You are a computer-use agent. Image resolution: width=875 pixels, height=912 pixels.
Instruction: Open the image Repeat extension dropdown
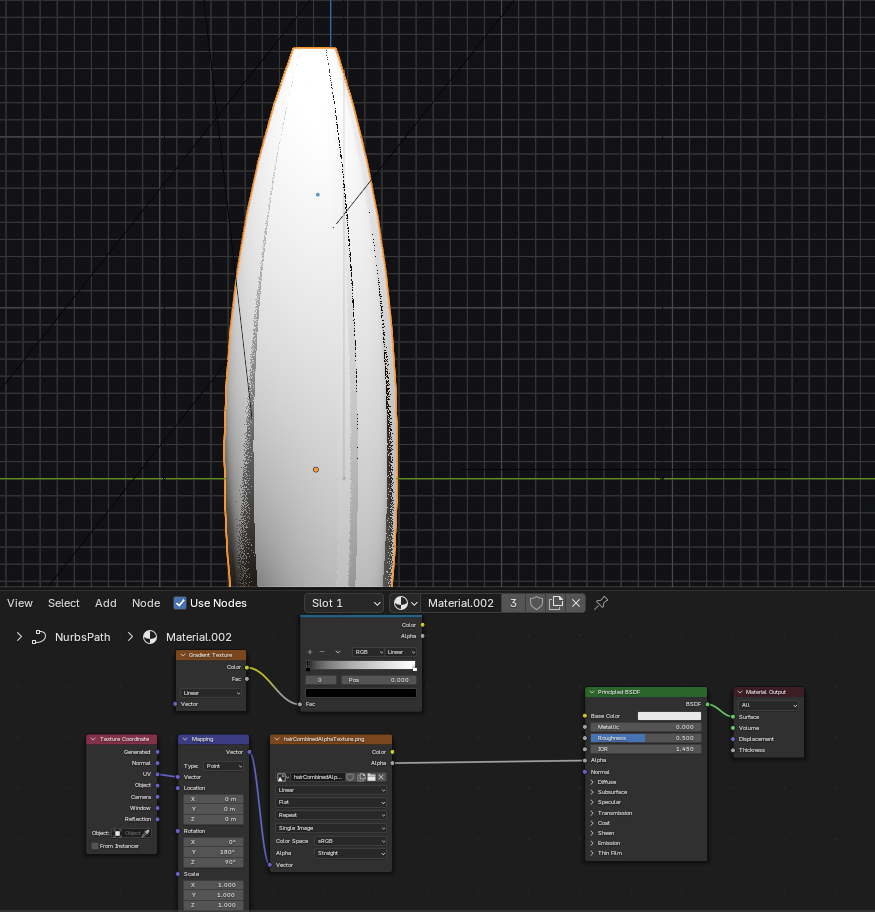coord(330,815)
